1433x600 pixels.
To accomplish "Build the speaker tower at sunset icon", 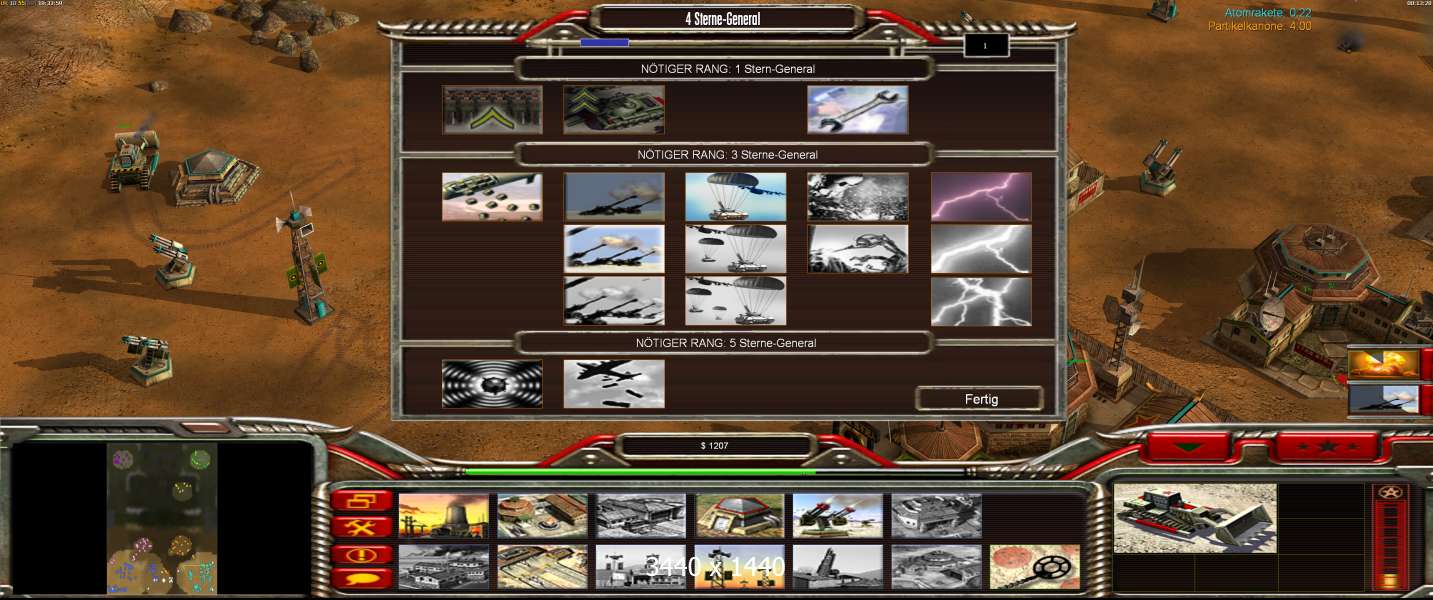I will coord(739,567).
